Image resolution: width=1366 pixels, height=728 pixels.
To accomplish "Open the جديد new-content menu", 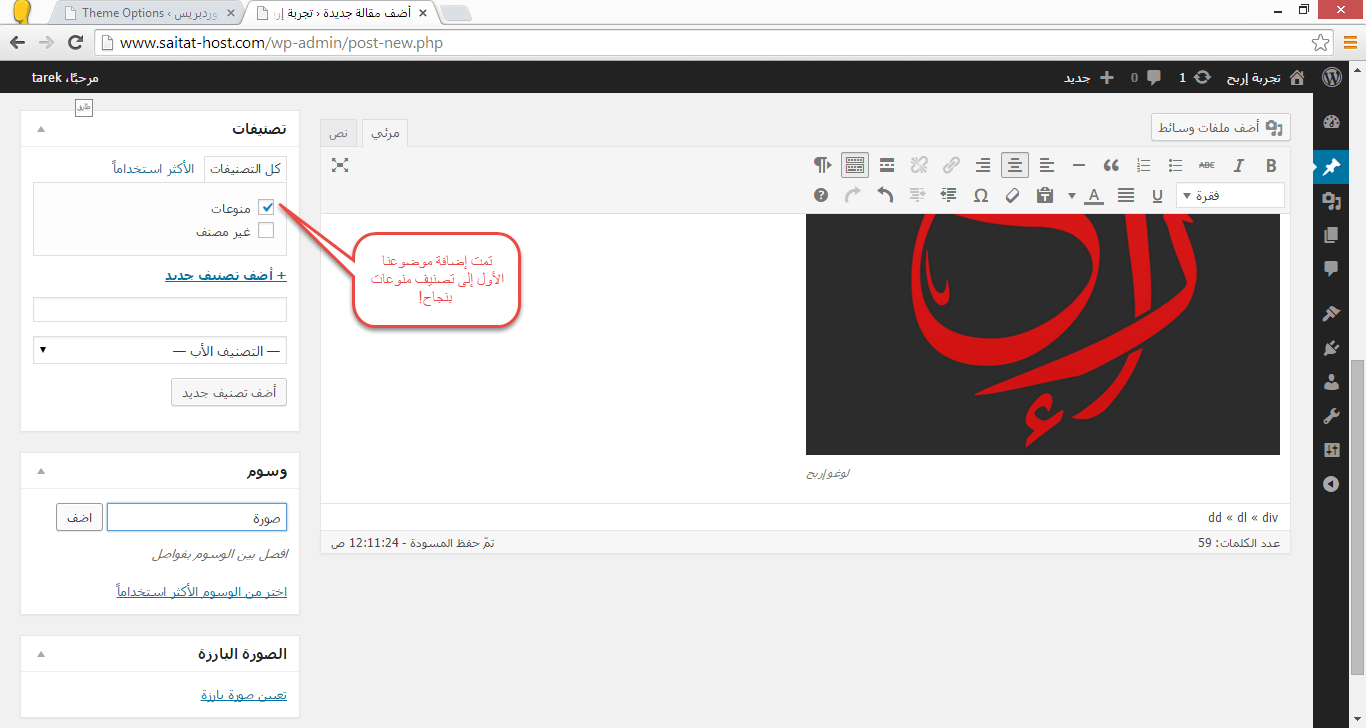I will click(x=1089, y=77).
